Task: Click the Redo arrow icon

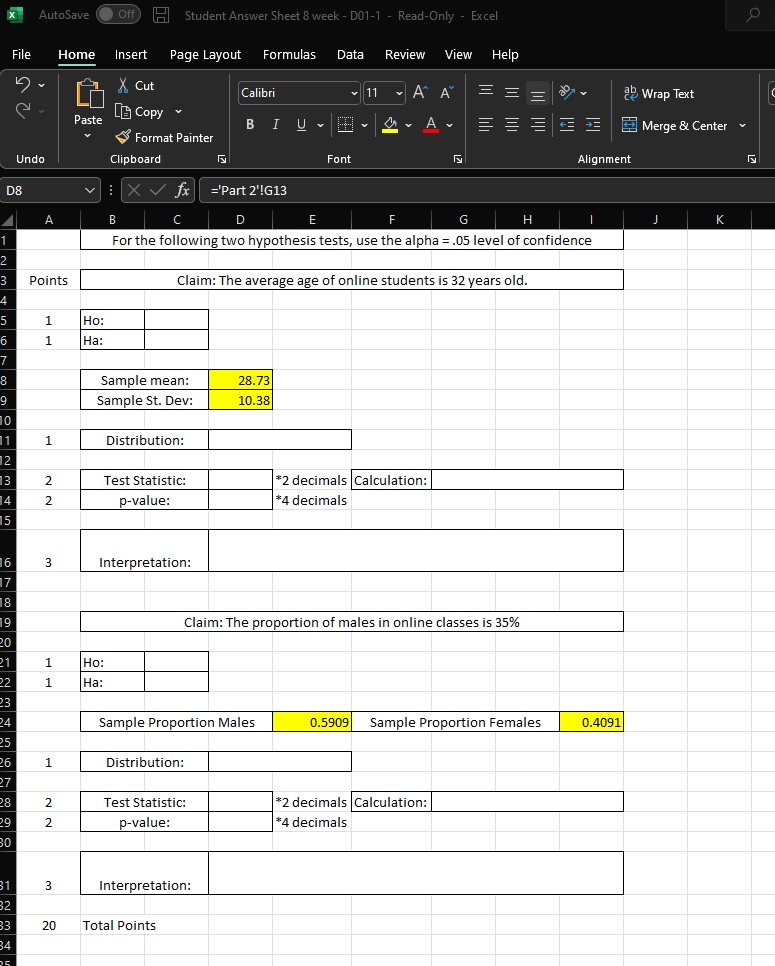Action: (23, 111)
